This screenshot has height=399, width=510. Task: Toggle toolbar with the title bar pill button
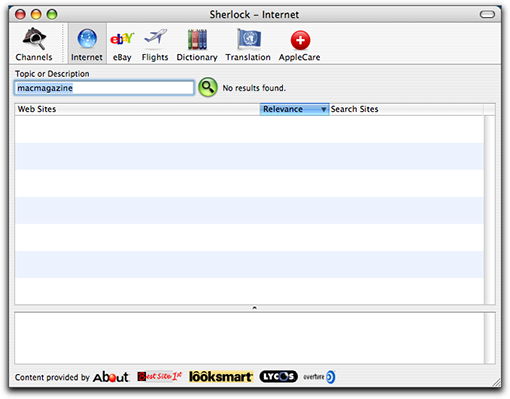coord(487,14)
